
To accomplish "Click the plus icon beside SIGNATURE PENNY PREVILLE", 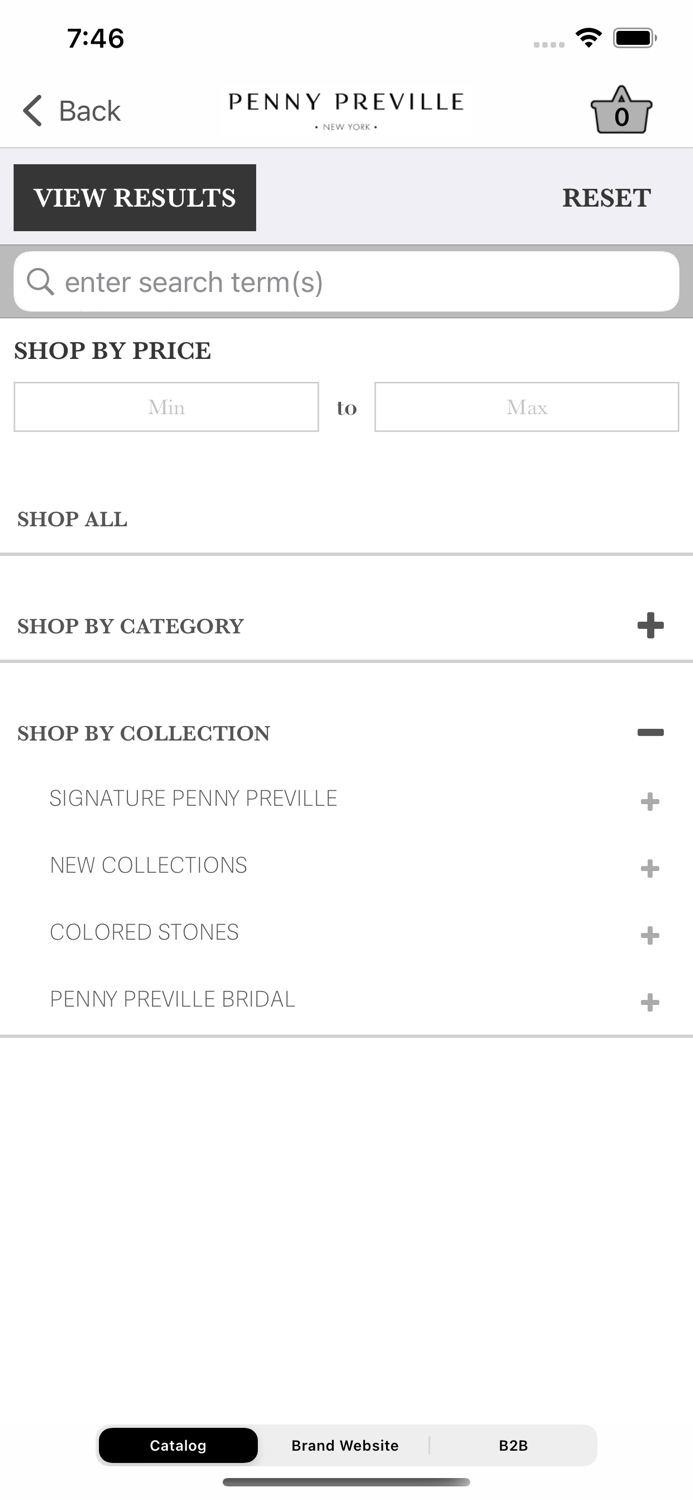I will point(650,801).
